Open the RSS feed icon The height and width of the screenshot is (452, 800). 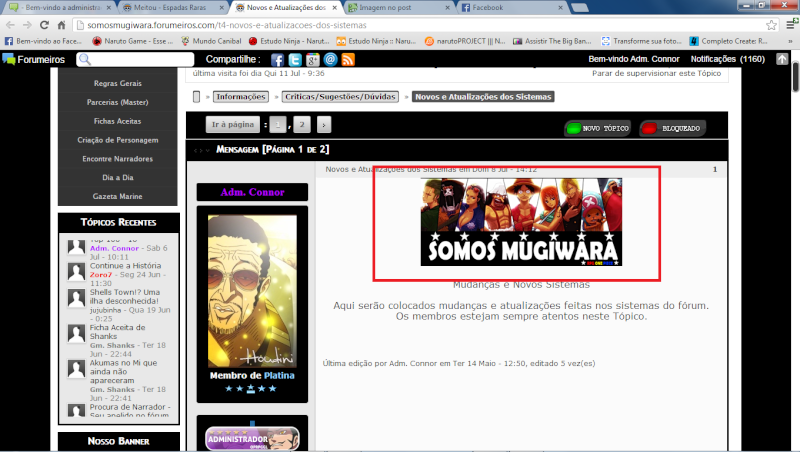pos(348,60)
